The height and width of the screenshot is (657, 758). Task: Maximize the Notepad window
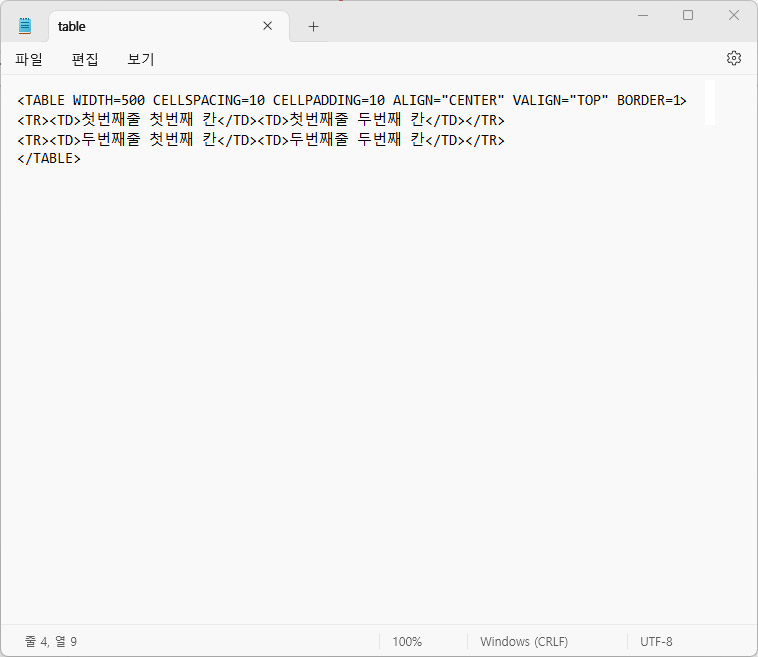[x=688, y=15]
